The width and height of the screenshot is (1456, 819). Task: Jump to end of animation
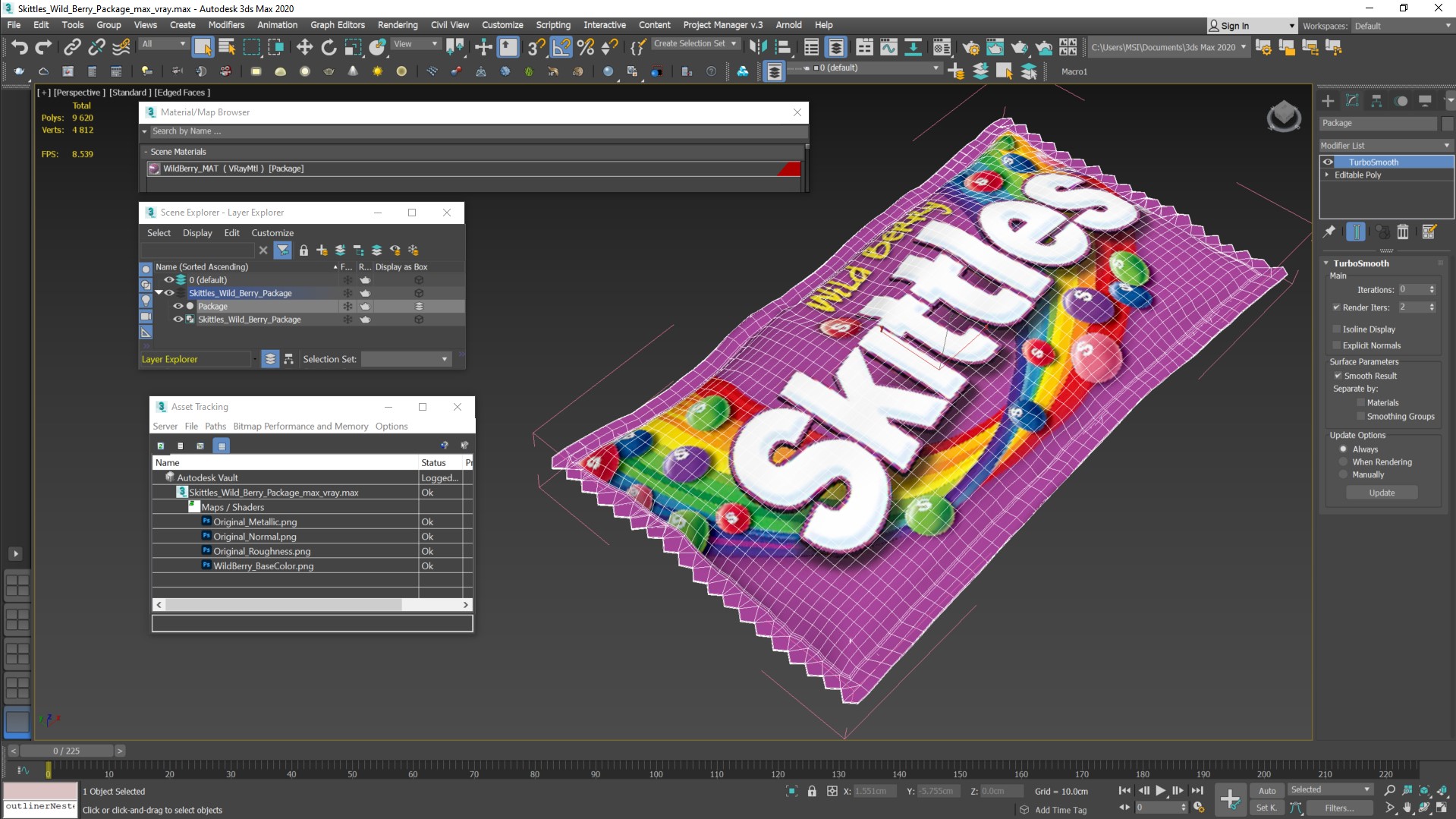pos(1197,791)
